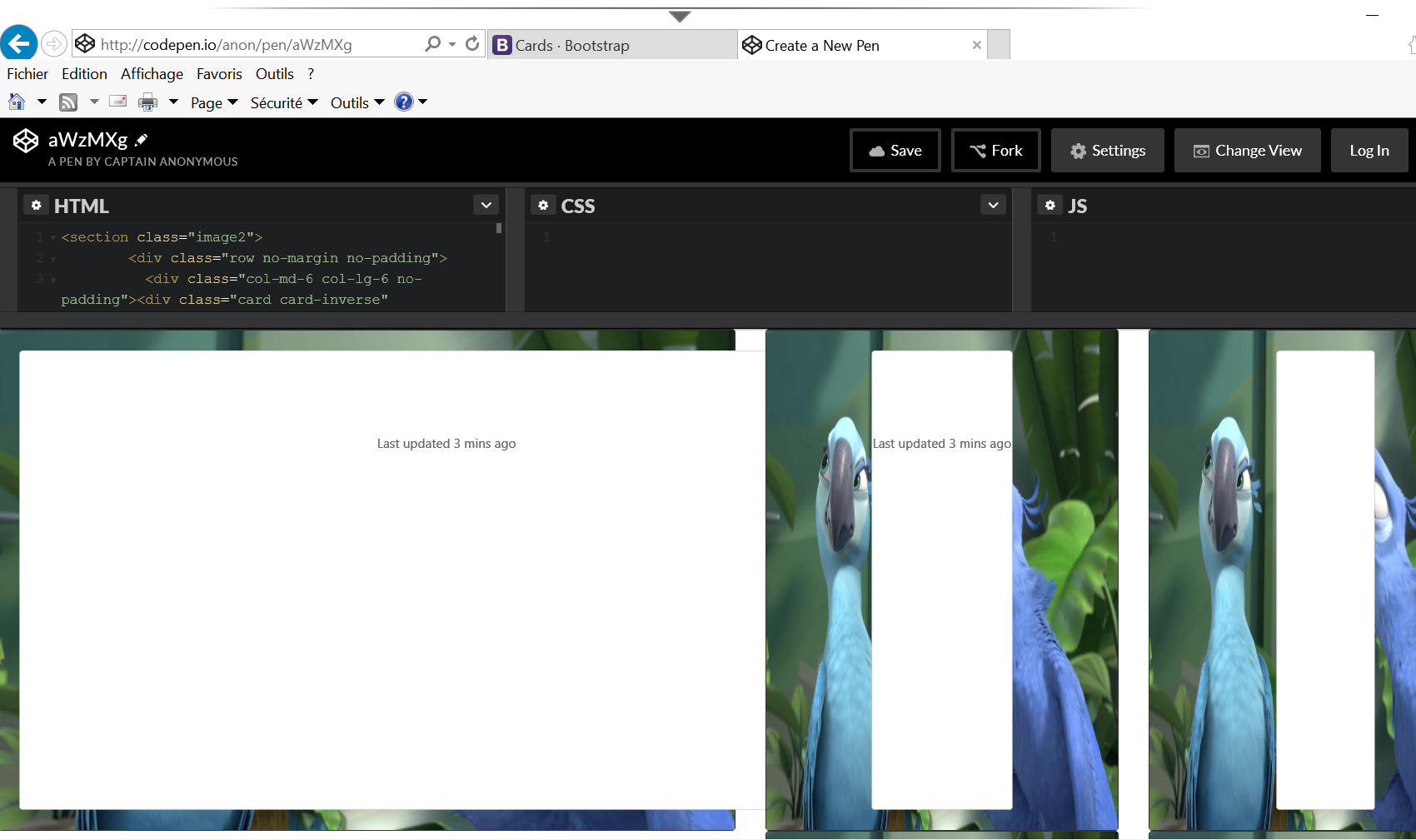Click the section class="image2" code line
1416x840 pixels.
click(162, 237)
